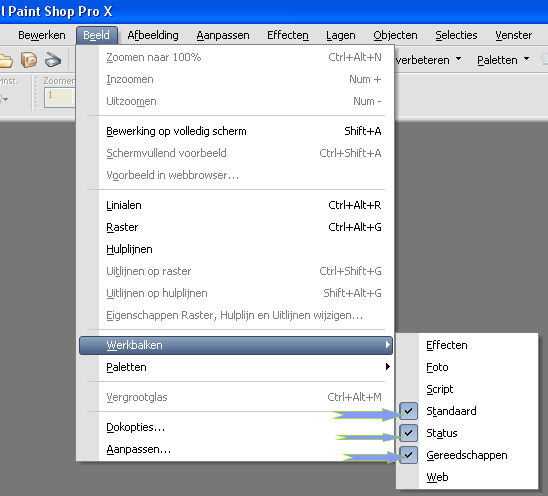Viewport: 548px width, 496px height.
Task: Click greyed Uitlijnen op raster entry
Action: coord(236,271)
